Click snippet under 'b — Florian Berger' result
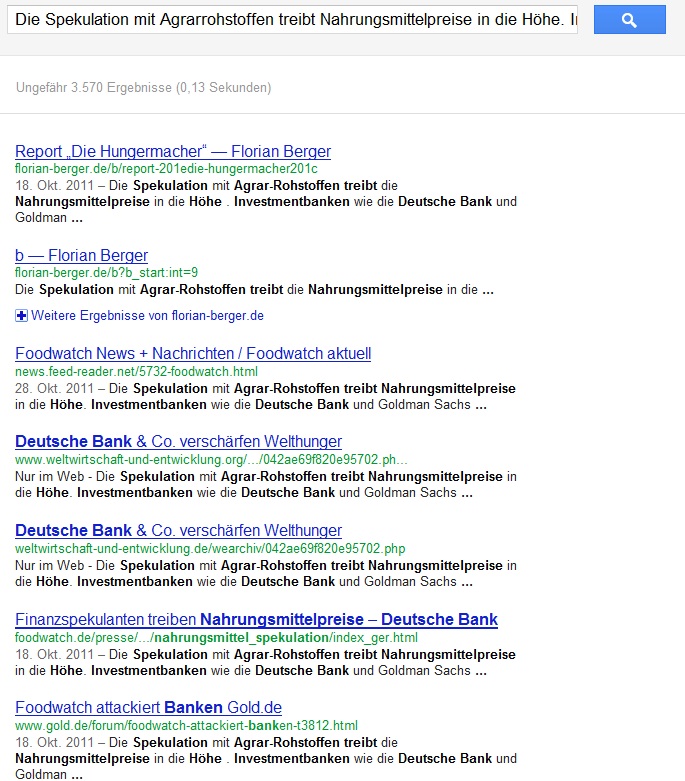Viewport: 685px width, 781px height. [255, 290]
